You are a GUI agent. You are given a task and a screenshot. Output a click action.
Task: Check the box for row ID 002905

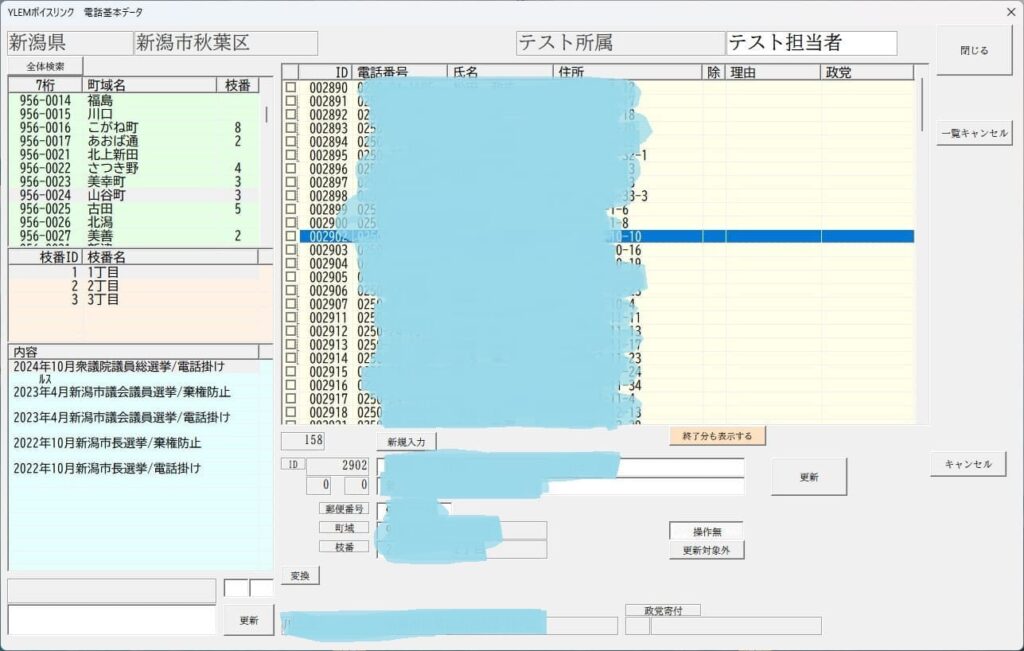tap(291, 277)
